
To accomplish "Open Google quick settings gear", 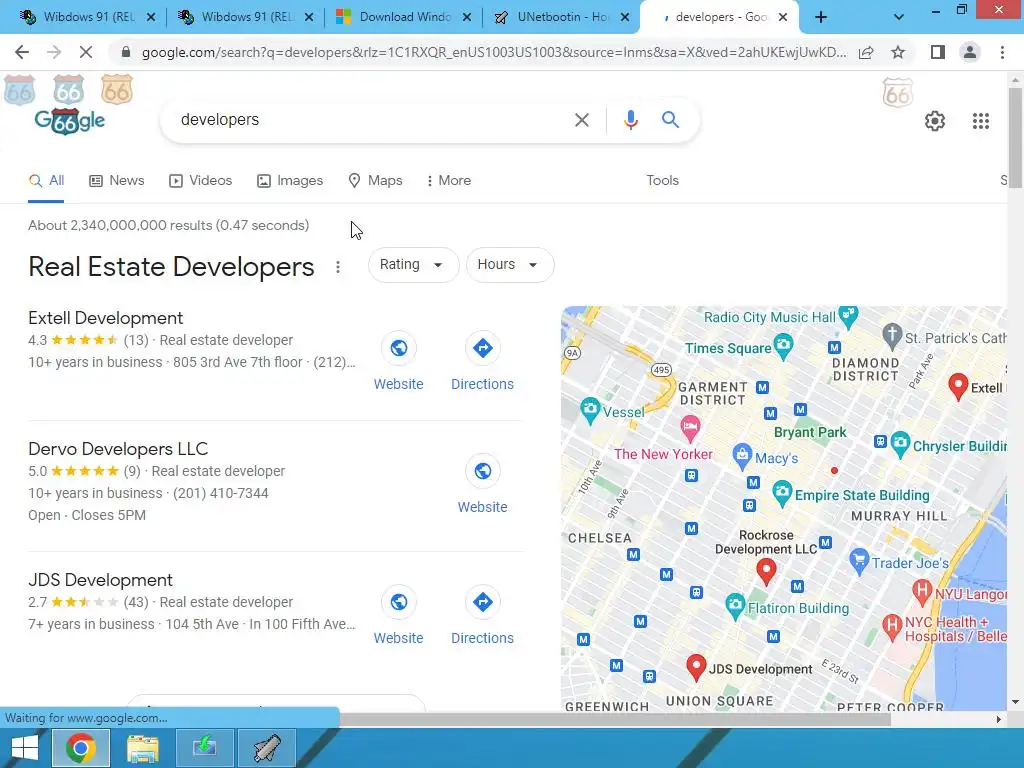I will coord(935,121).
